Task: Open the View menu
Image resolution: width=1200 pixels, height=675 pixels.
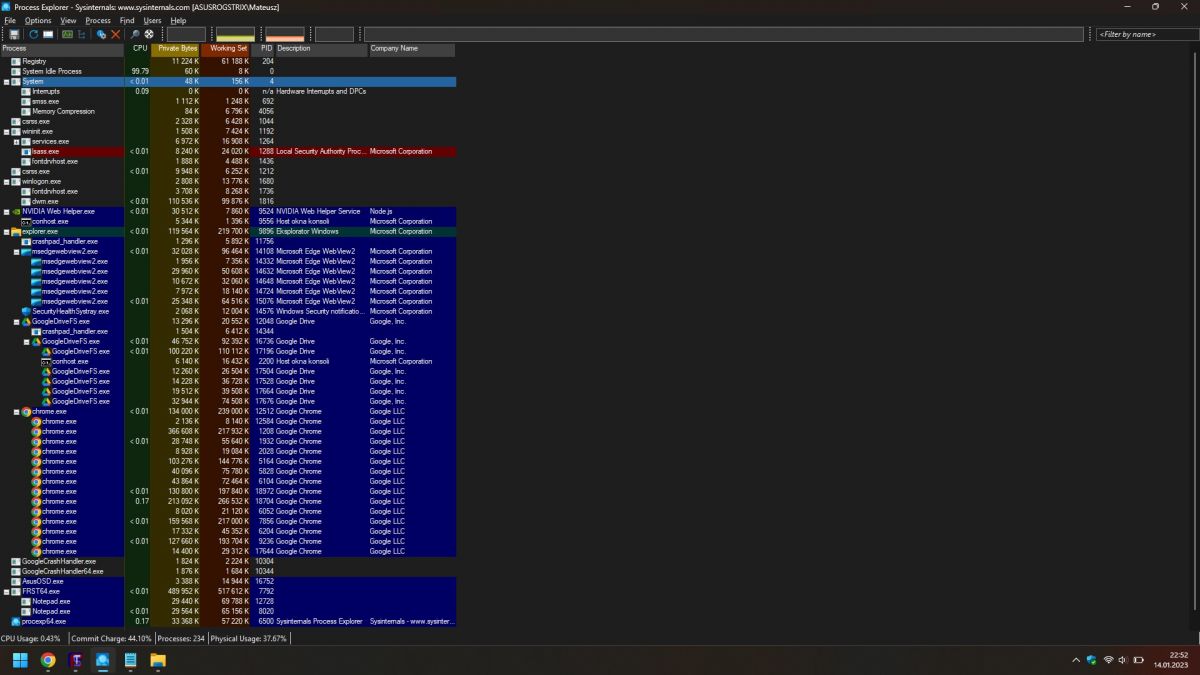Action: (x=68, y=20)
